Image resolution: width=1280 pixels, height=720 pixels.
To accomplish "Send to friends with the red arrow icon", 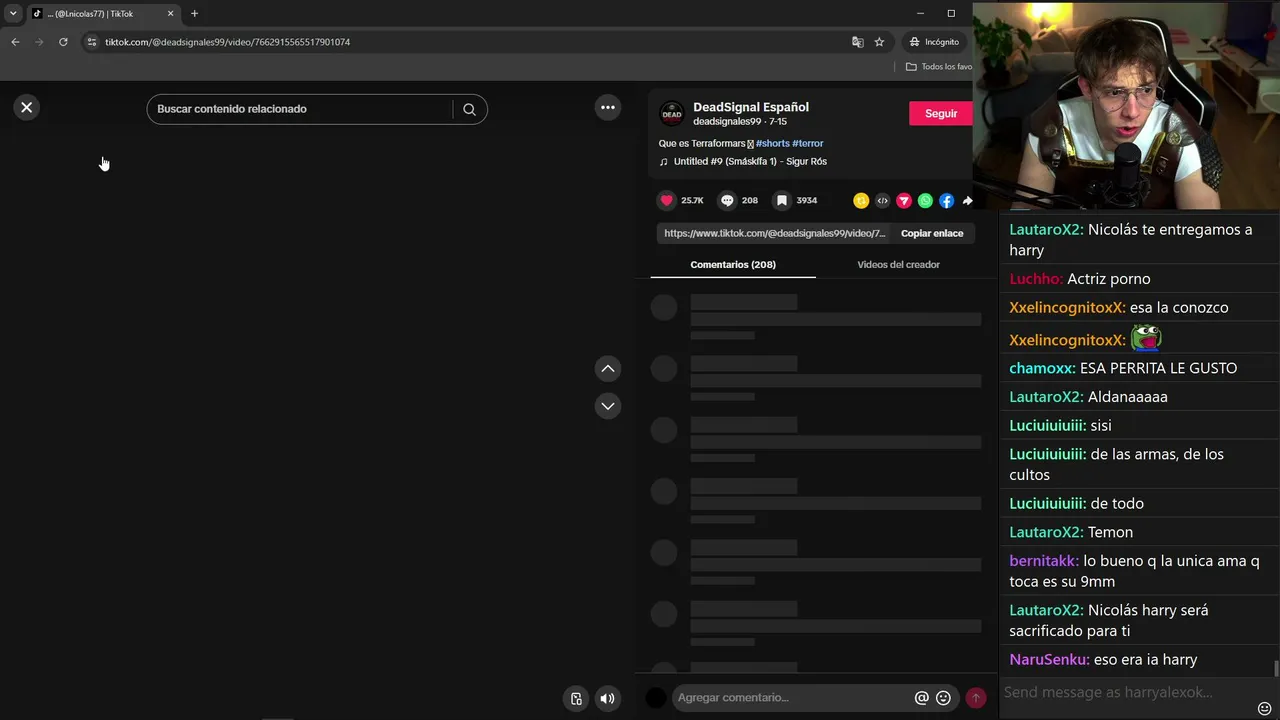I will point(904,201).
